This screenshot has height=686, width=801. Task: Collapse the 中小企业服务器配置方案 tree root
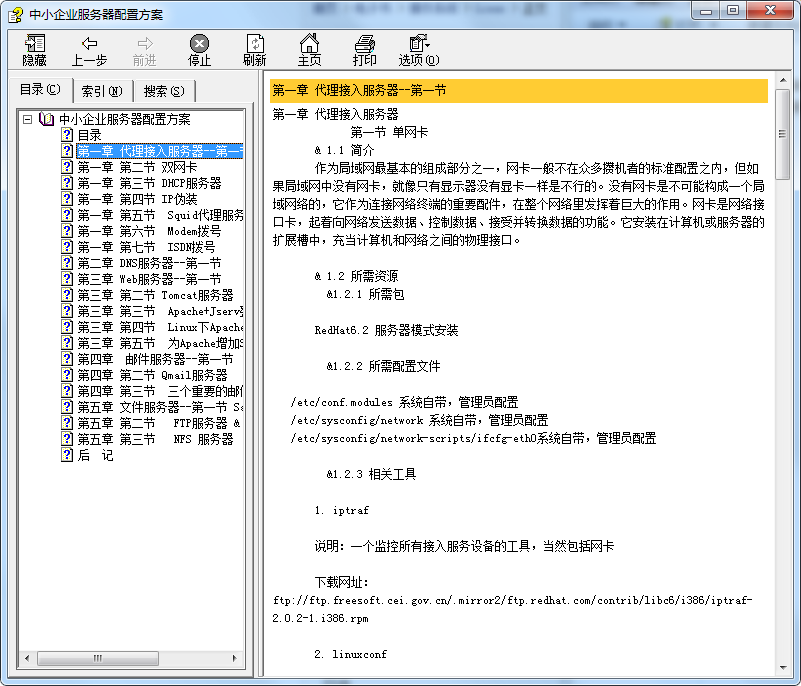point(28,119)
